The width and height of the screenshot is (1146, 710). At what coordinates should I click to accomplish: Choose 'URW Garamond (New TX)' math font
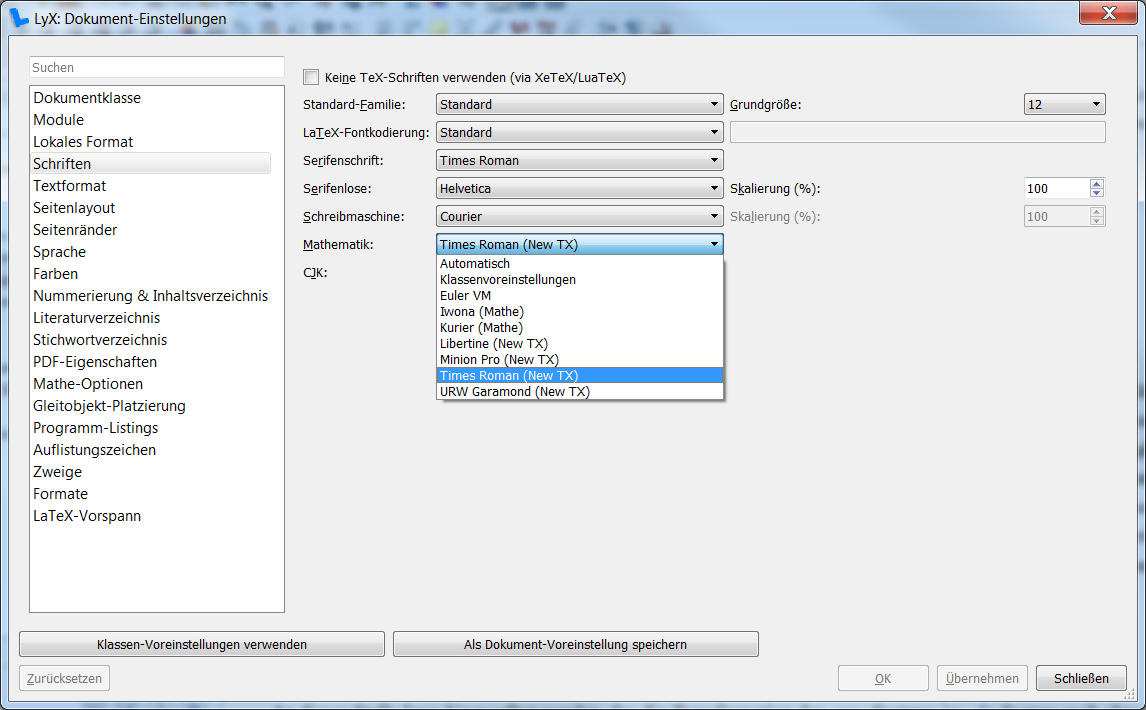(580, 392)
